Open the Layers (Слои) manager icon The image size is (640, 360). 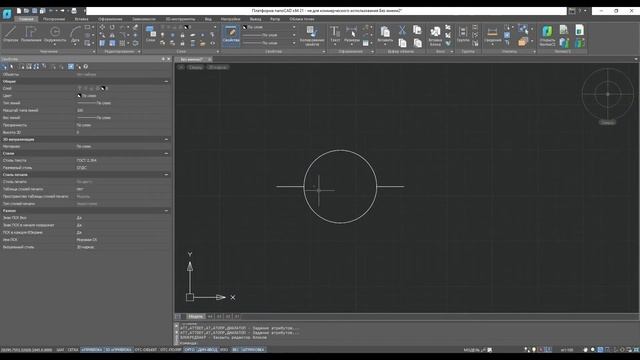pyautogui.click(x=150, y=33)
